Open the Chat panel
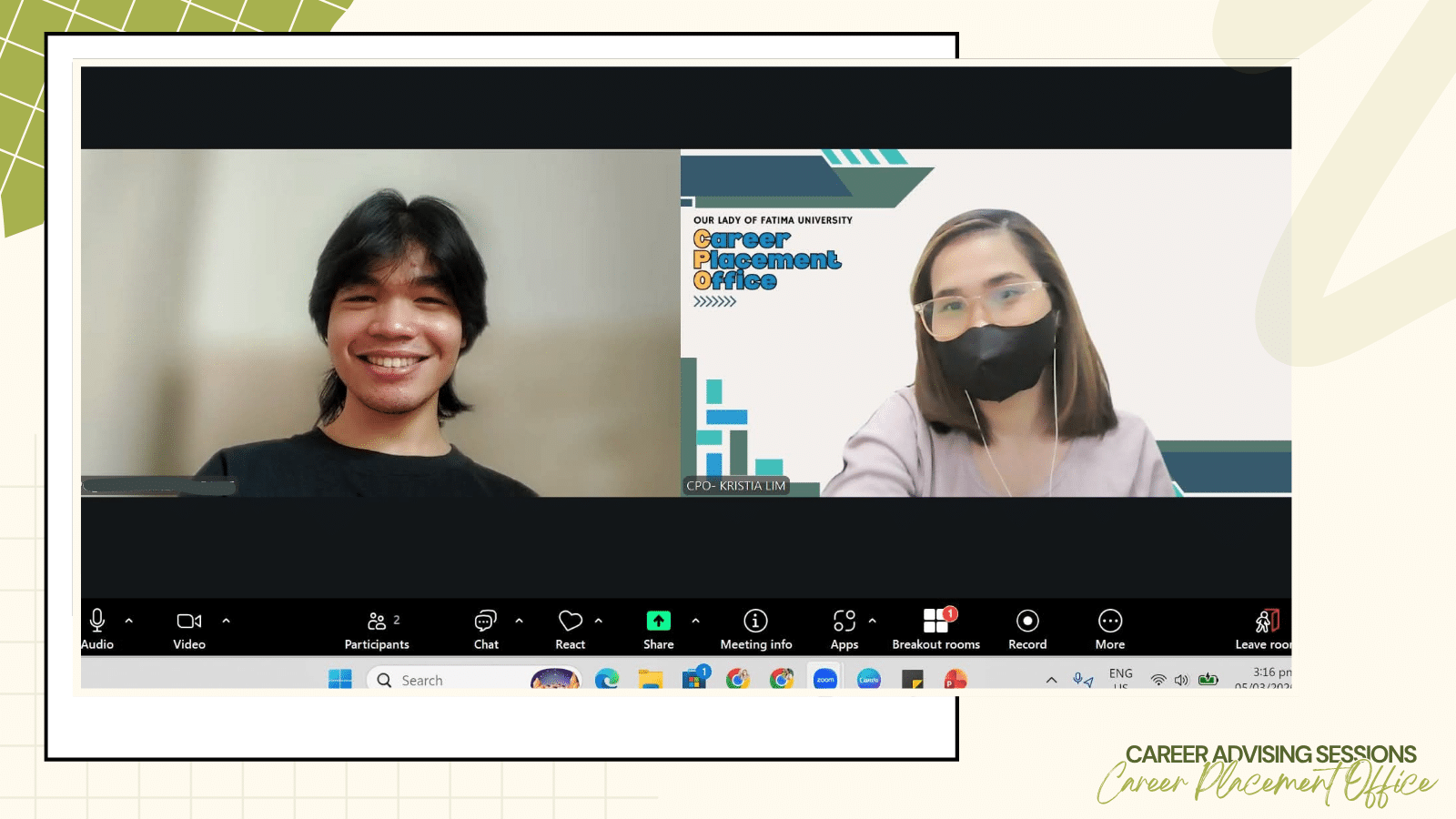This screenshot has height=819, width=1456. coord(486,629)
